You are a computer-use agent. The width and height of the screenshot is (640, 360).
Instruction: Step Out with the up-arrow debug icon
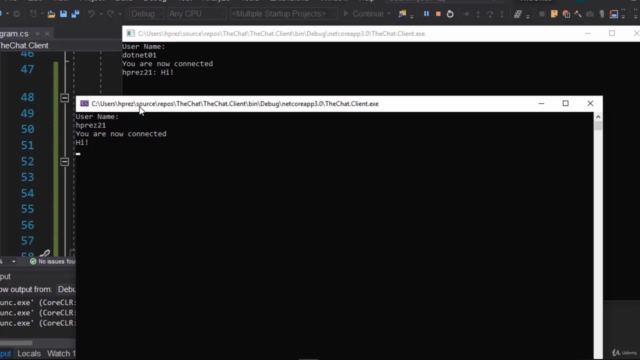502,14
